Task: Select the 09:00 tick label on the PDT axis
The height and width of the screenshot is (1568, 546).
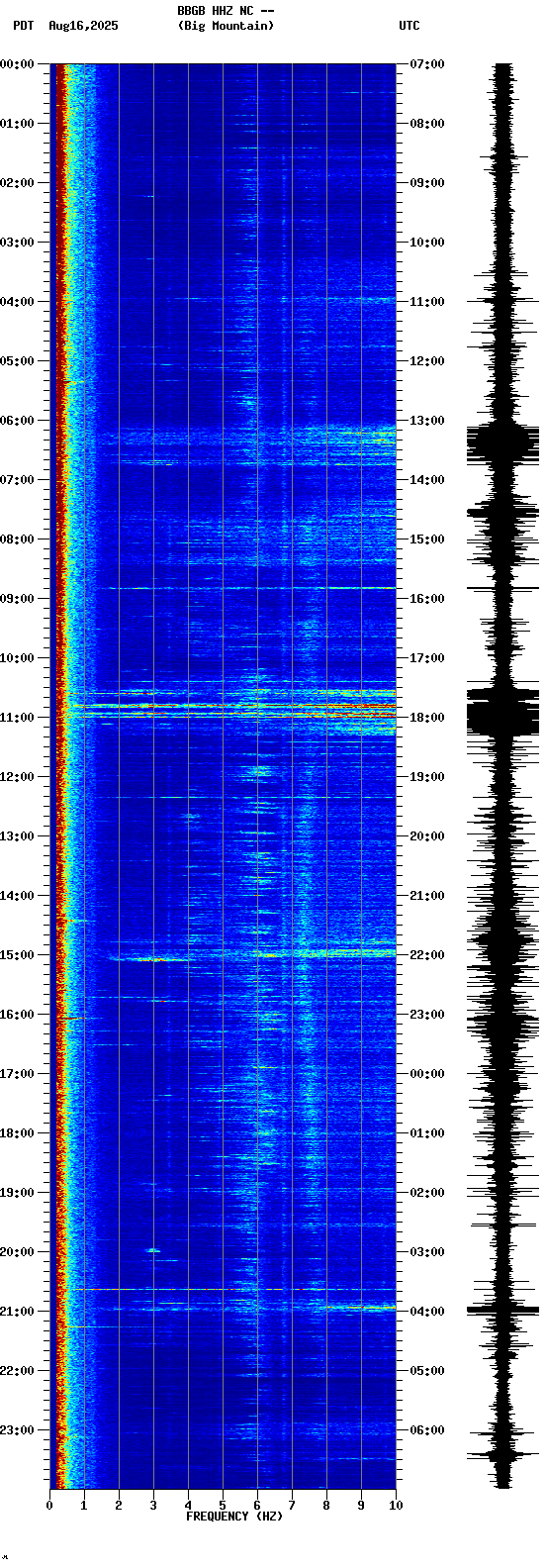Action: click(x=17, y=599)
